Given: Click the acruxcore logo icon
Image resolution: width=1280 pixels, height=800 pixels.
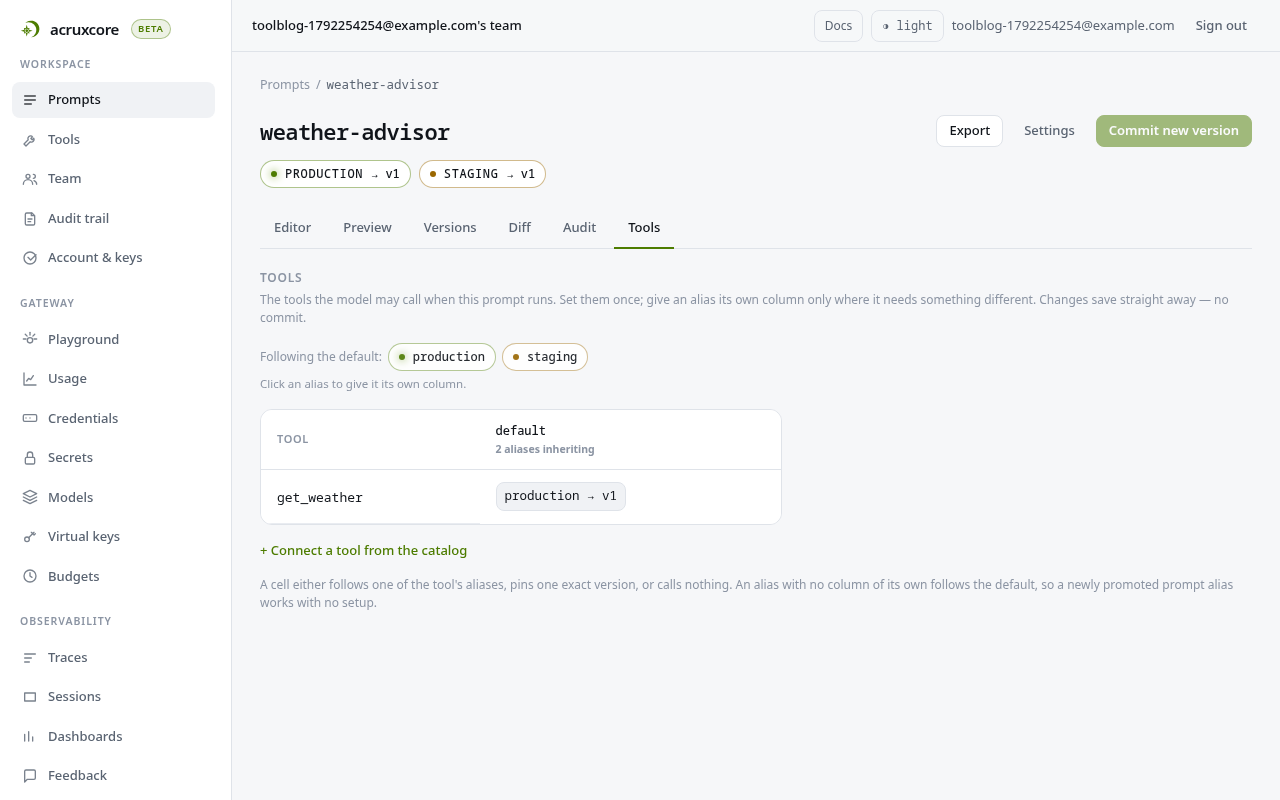Looking at the screenshot, I should point(31,29).
